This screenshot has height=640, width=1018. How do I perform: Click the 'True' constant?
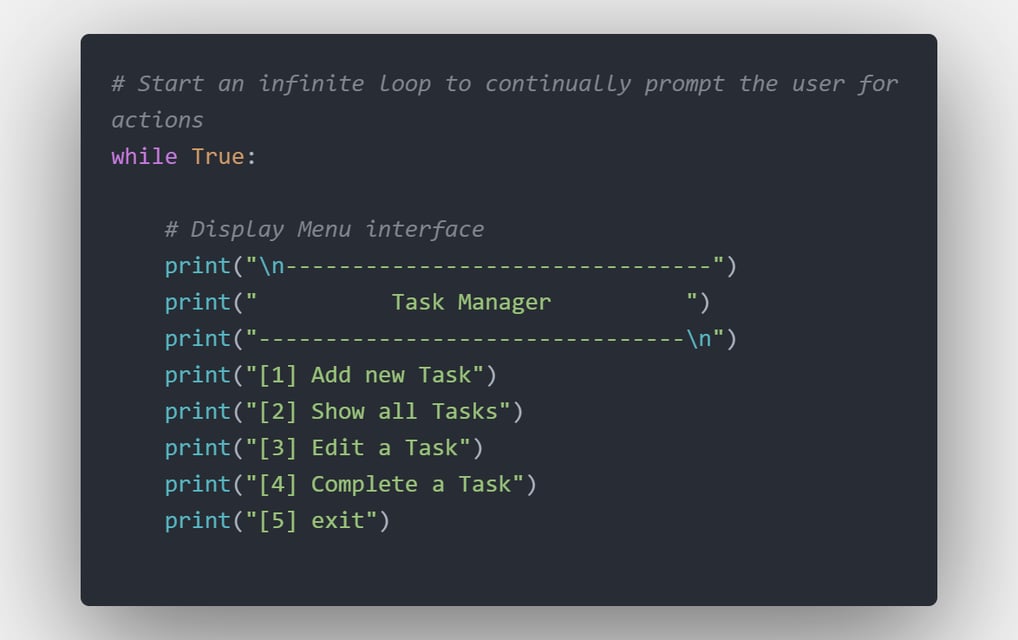217,156
